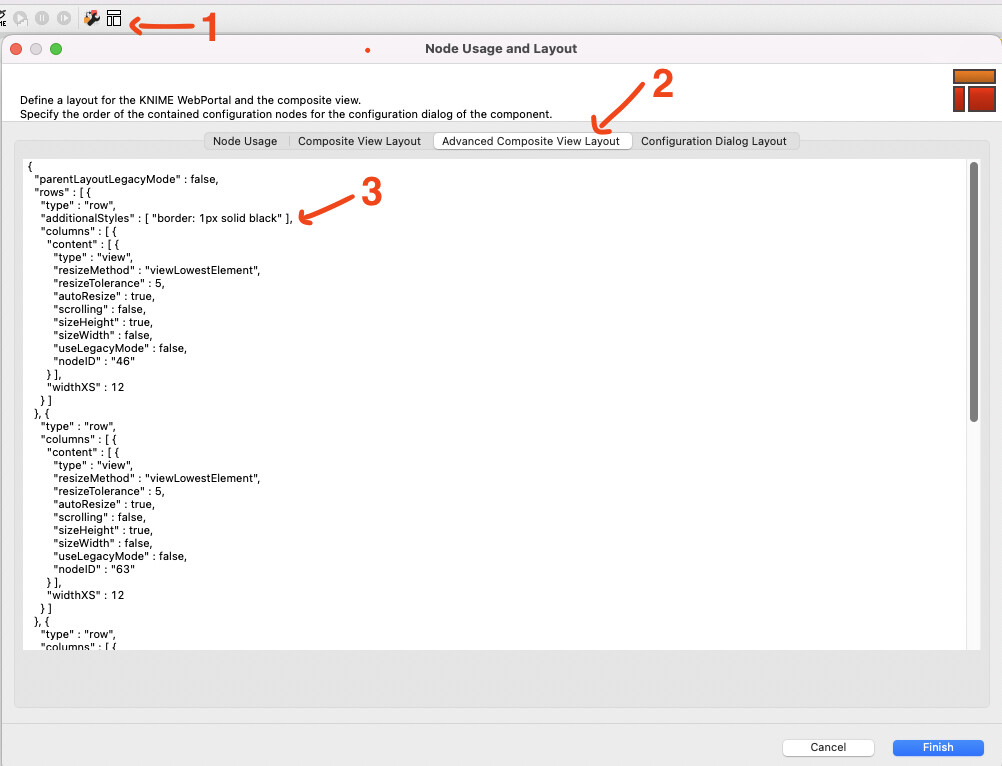Image resolution: width=1002 pixels, height=766 pixels.
Task: Click the green zoom window button
Action: (56, 49)
